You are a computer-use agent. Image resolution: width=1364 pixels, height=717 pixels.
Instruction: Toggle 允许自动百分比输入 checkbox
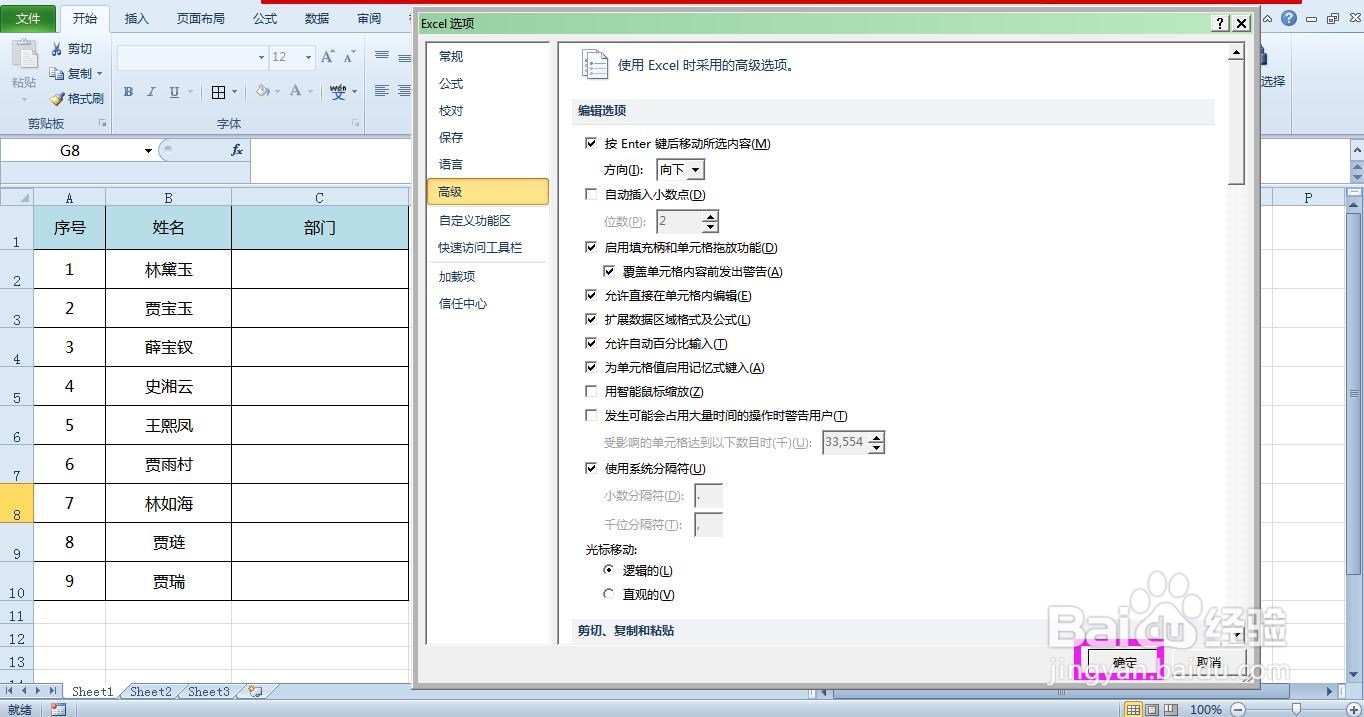(x=591, y=344)
